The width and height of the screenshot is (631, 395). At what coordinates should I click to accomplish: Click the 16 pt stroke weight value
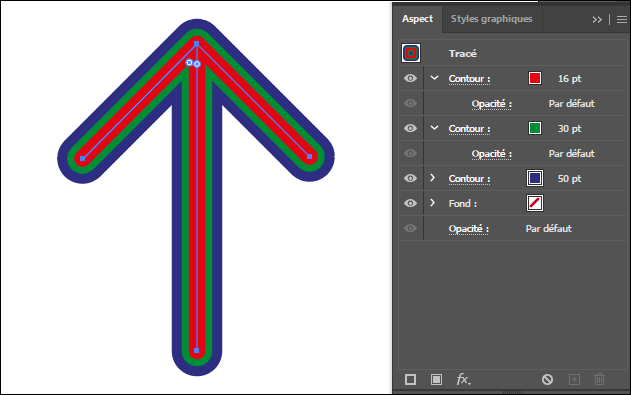(569, 79)
